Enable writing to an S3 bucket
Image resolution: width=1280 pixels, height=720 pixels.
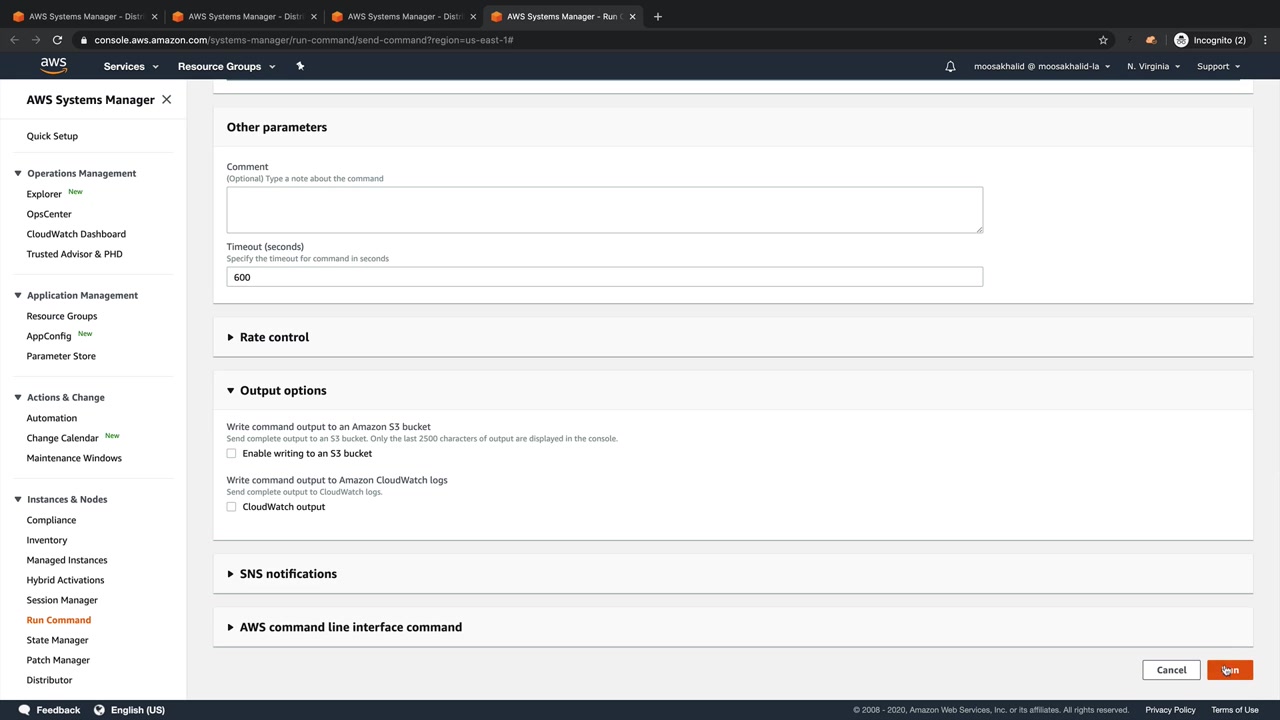click(x=231, y=453)
